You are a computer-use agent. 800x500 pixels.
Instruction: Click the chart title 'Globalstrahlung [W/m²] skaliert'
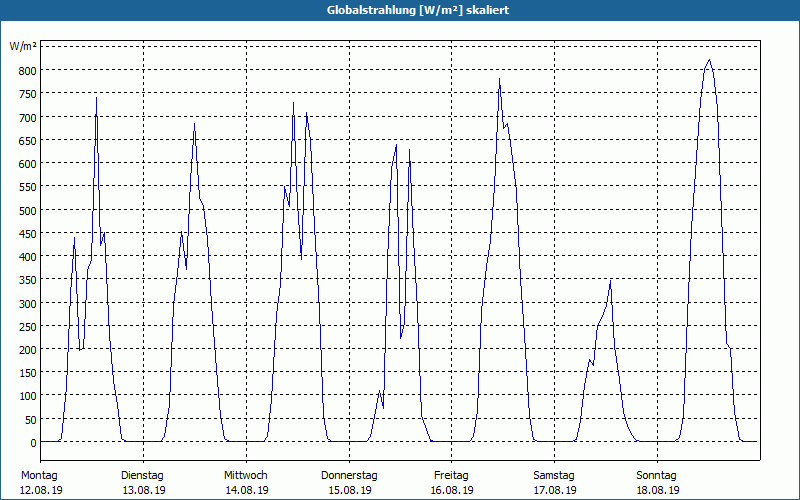pos(418,10)
